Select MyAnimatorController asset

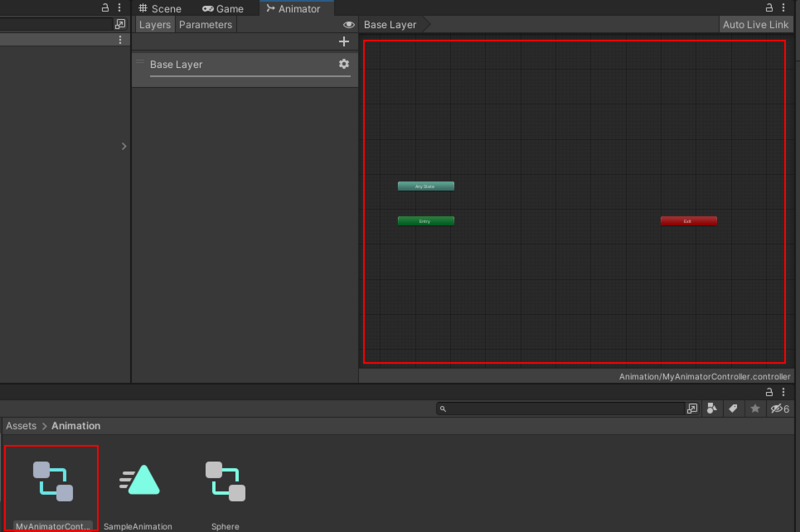point(52,488)
